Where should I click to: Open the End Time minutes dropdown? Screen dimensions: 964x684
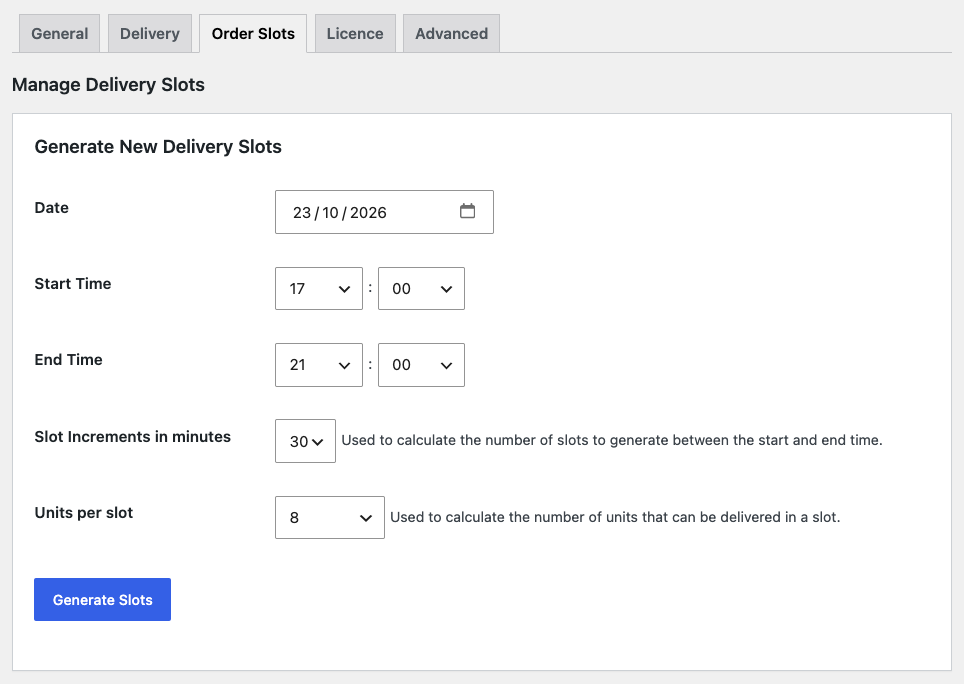click(x=421, y=365)
